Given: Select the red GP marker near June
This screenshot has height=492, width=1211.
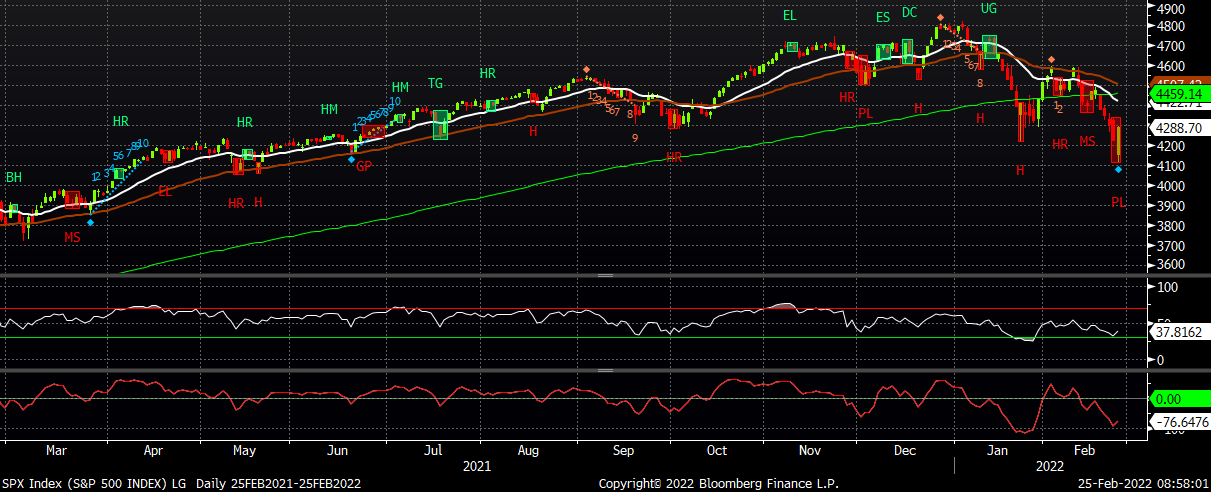Looking at the screenshot, I should point(364,166).
